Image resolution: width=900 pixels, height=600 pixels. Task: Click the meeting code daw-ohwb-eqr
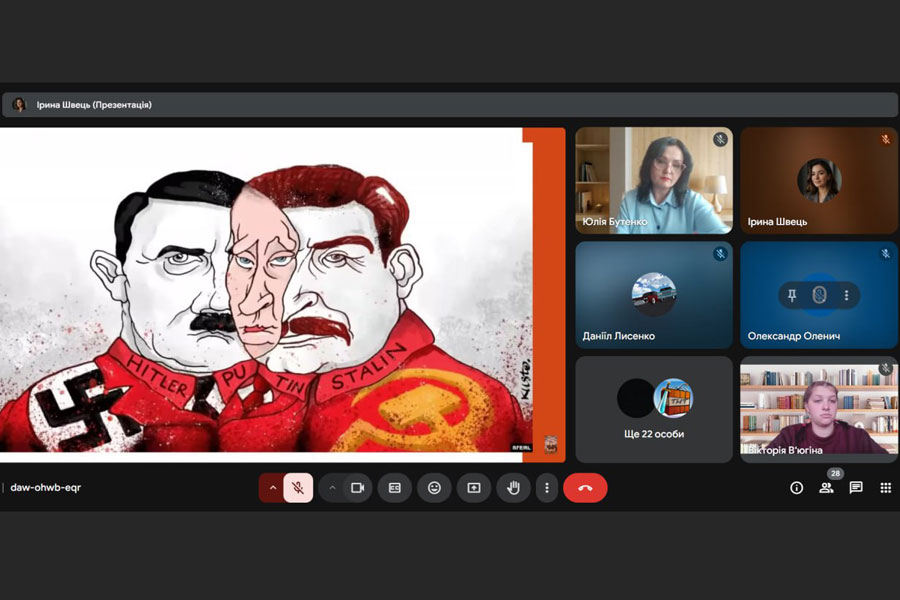click(x=45, y=487)
